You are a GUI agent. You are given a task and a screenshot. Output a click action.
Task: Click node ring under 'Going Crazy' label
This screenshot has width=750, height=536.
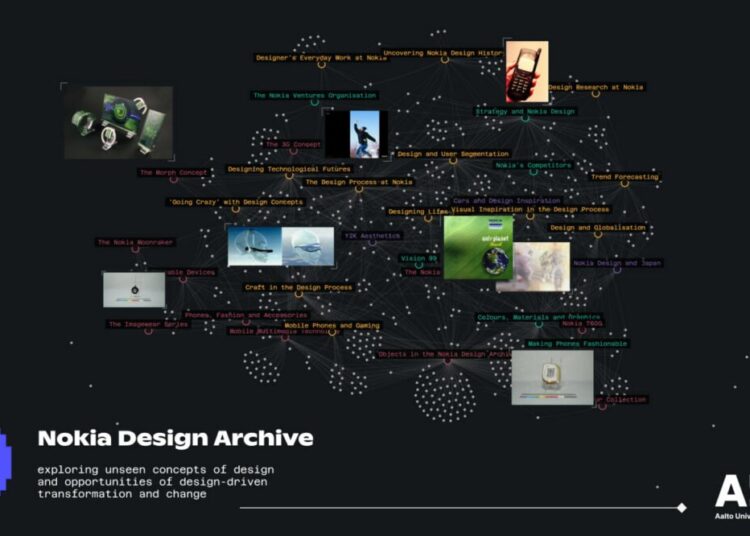[x=236, y=209]
